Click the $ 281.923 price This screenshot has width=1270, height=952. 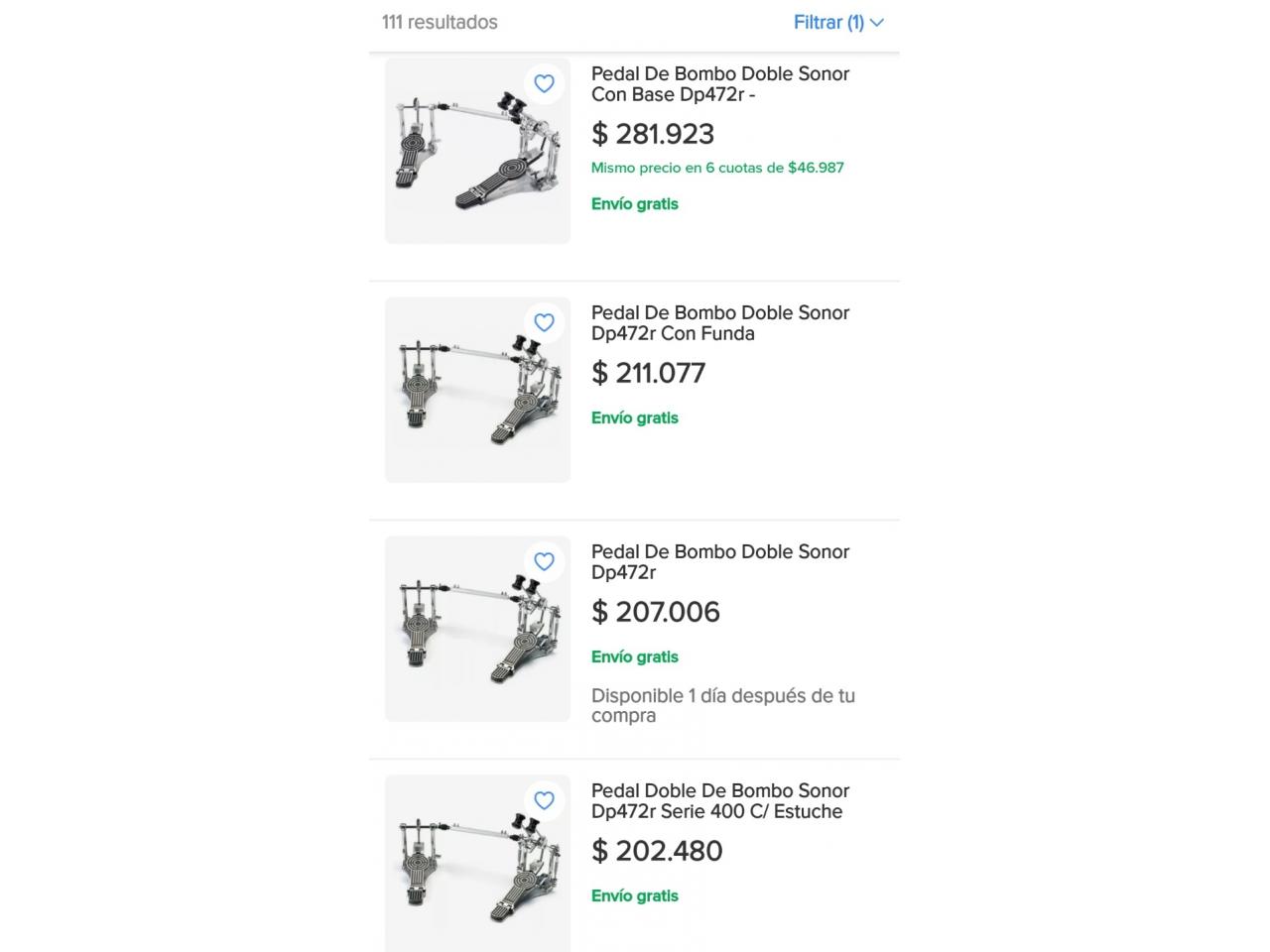click(x=653, y=134)
